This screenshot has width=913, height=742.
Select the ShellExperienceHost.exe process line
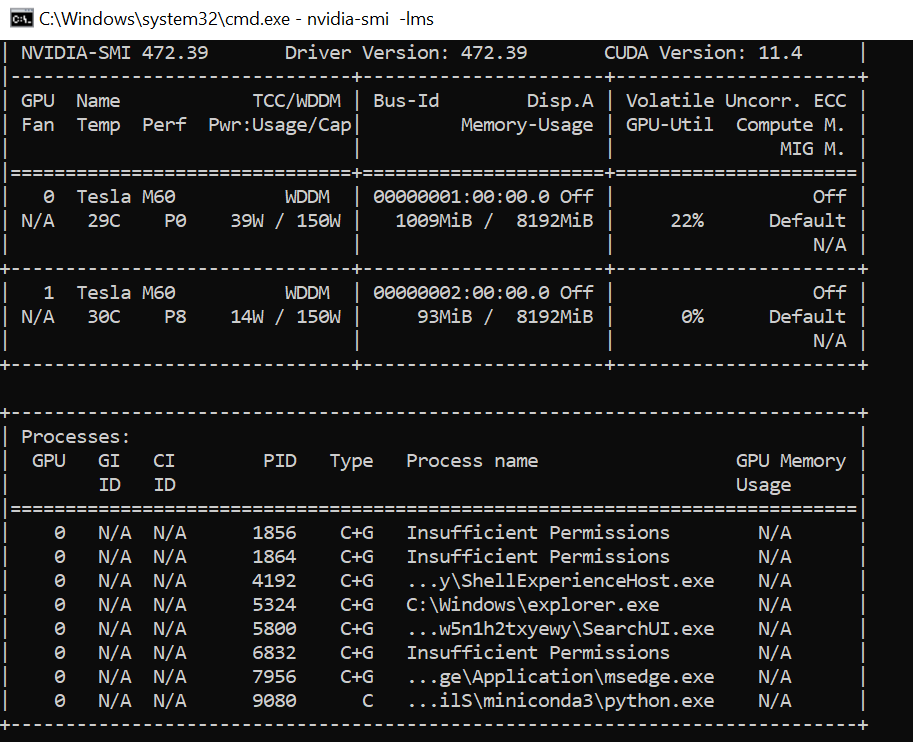pos(560,580)
